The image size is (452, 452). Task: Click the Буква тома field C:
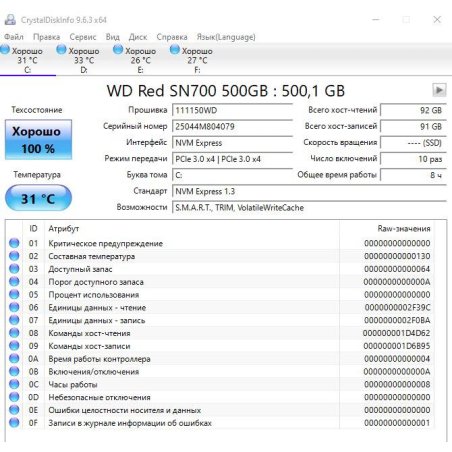pos(232,175)
